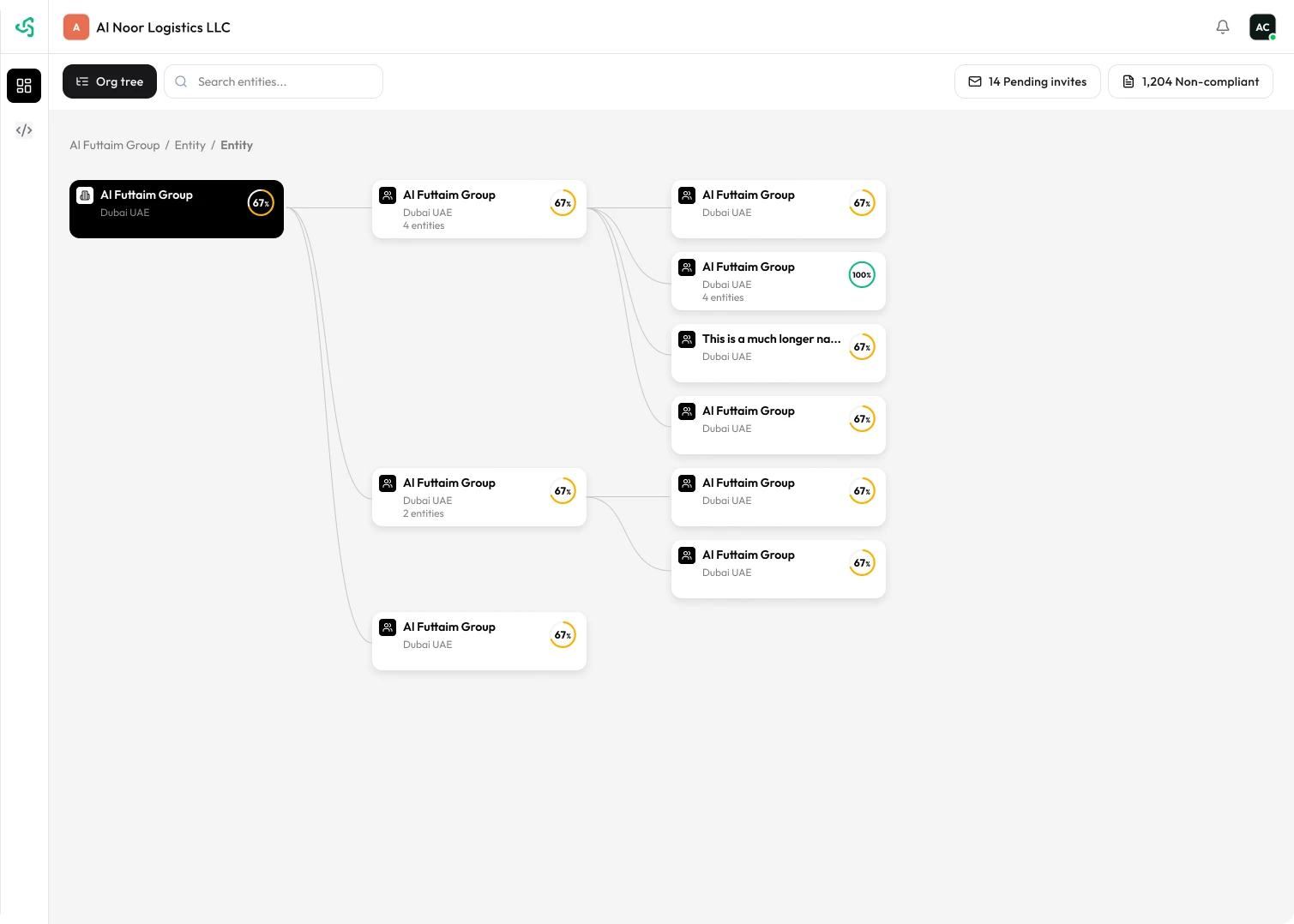The width and height of the screenshot is (1294, 924).
Task: Click 67% progress ring on root card
Action: pyautogui.click(x=261, y=203)
